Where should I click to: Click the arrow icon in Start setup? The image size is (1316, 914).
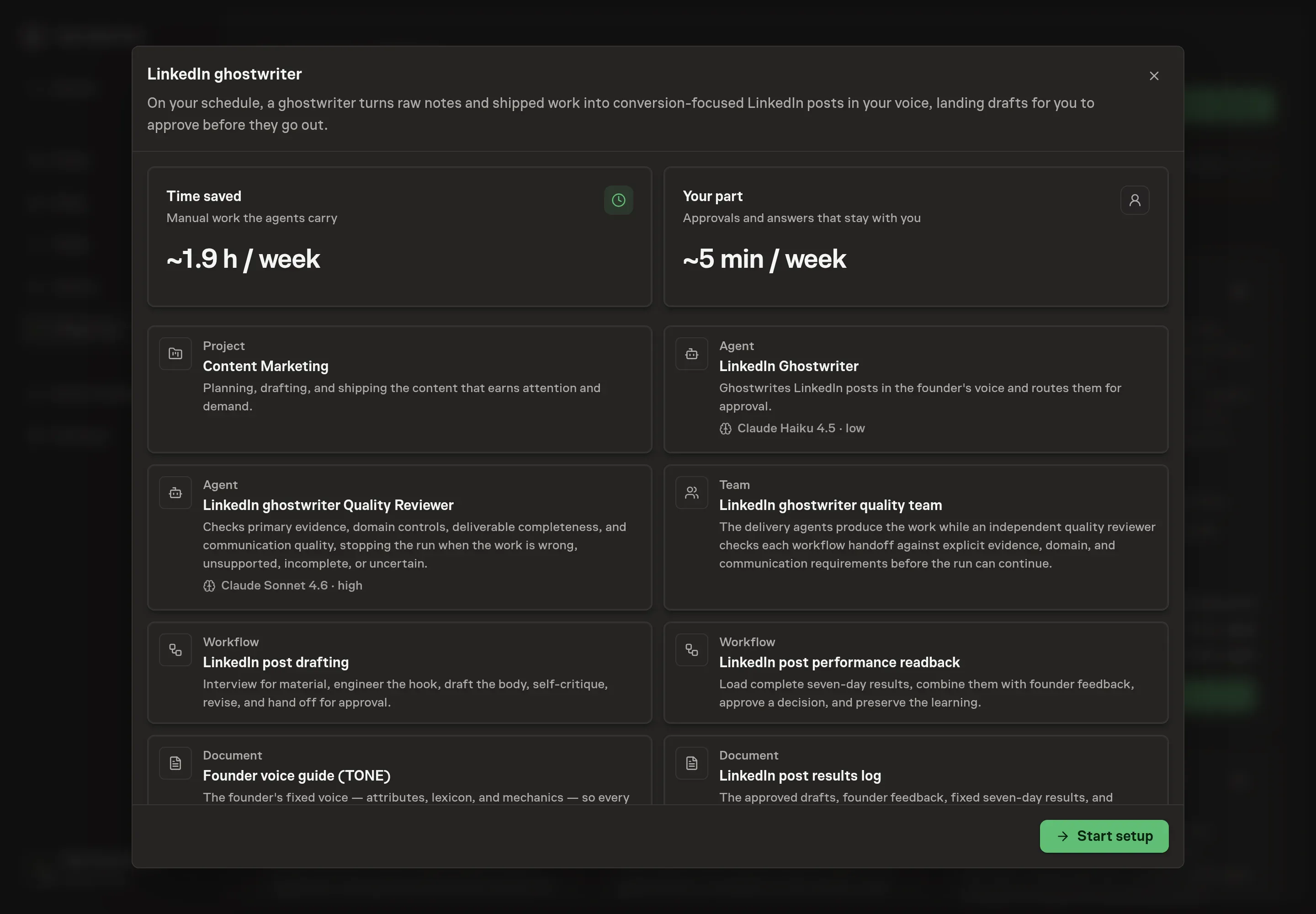coord(1063,836)
